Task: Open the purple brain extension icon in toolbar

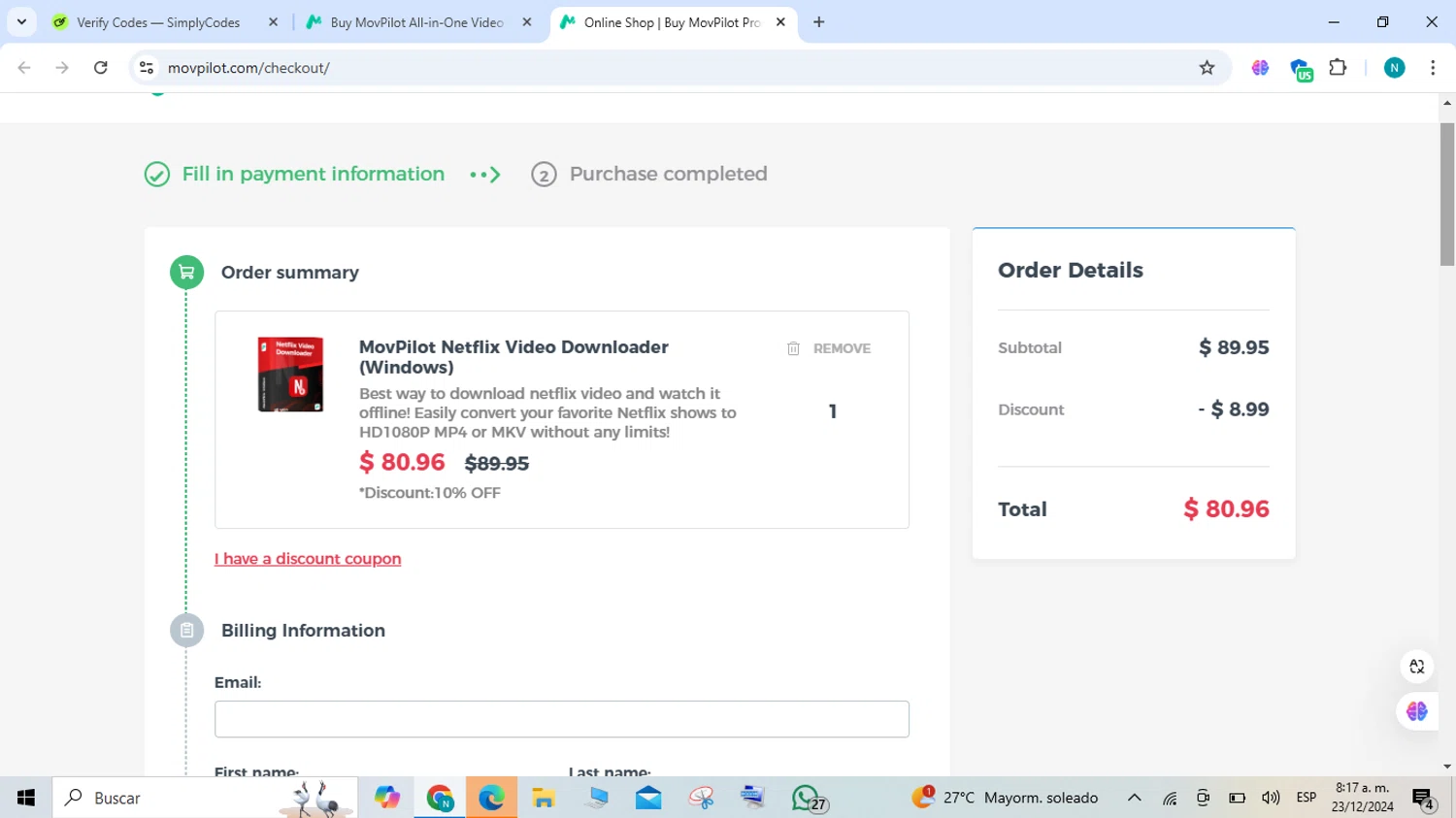Action: 1260,68
